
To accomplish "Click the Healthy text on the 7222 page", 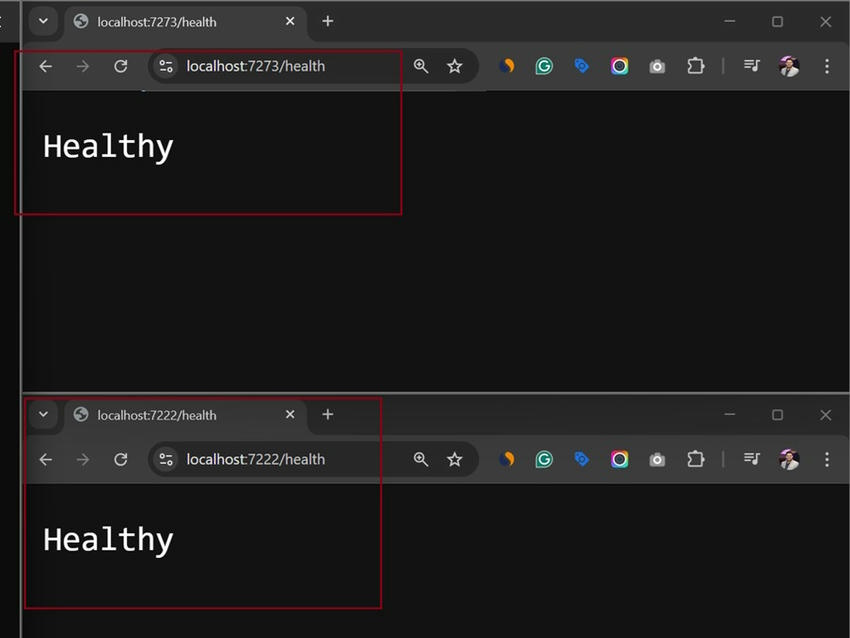I will (x=108, y=540).
